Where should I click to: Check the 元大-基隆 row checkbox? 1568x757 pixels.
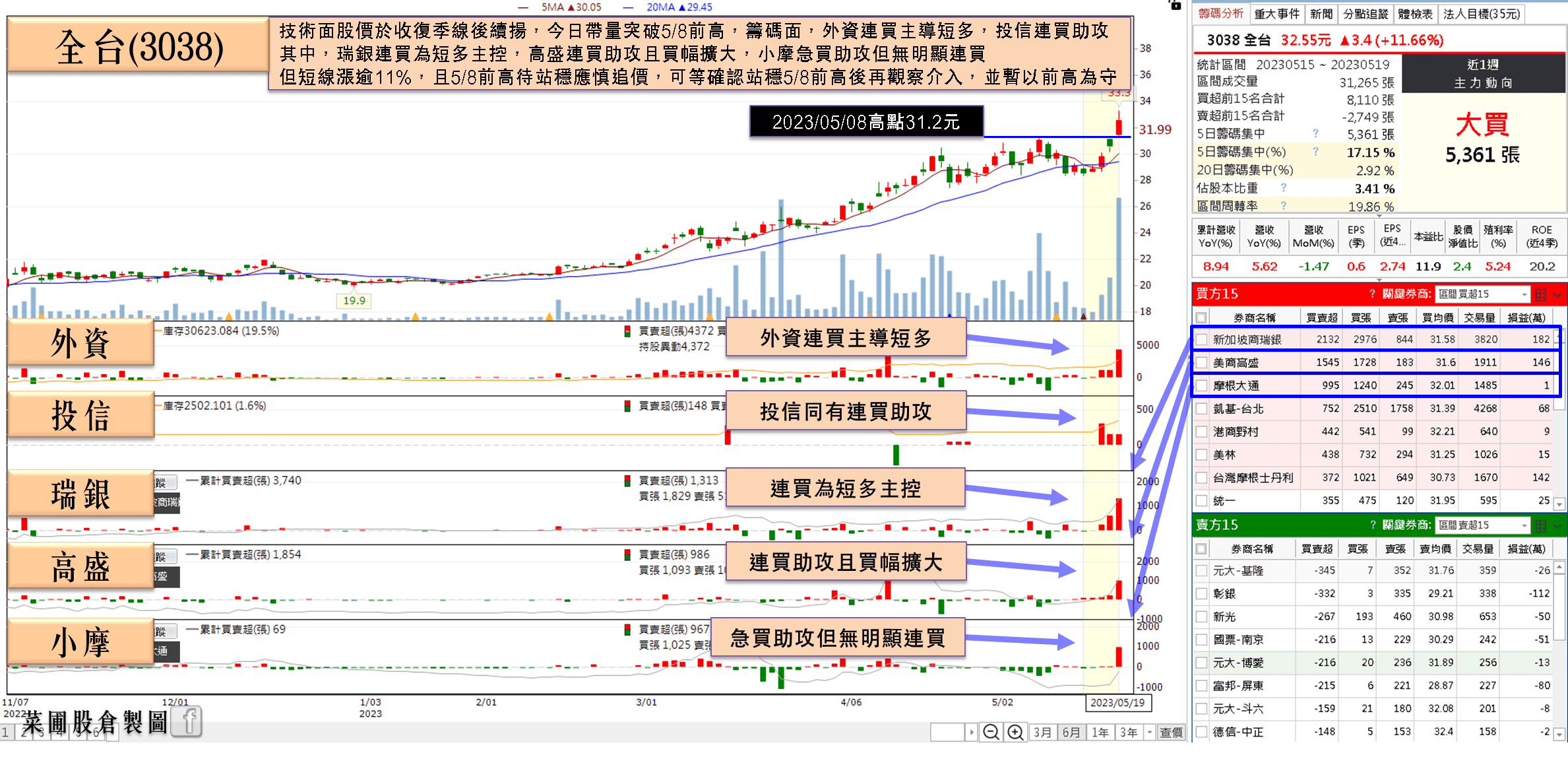coord(1202,570)
